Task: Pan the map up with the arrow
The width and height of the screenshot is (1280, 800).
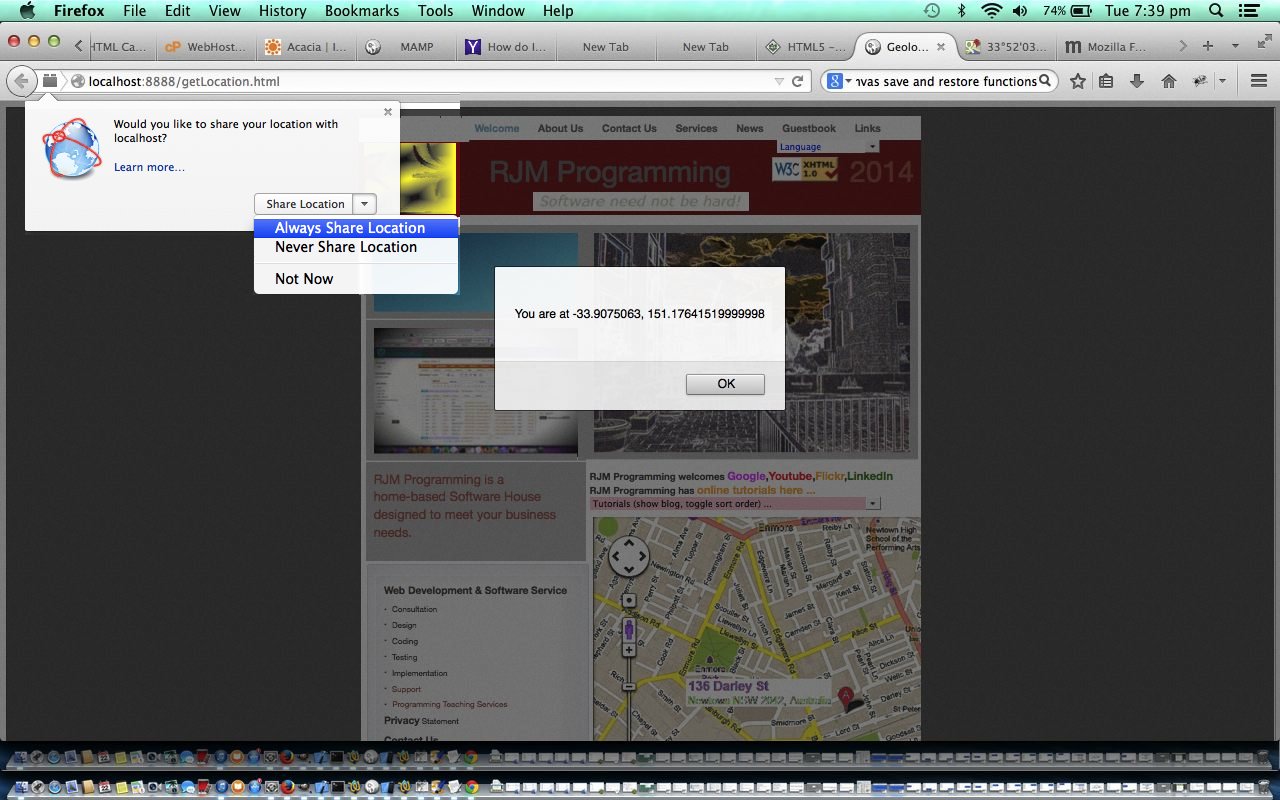Action: click(629, 544)
